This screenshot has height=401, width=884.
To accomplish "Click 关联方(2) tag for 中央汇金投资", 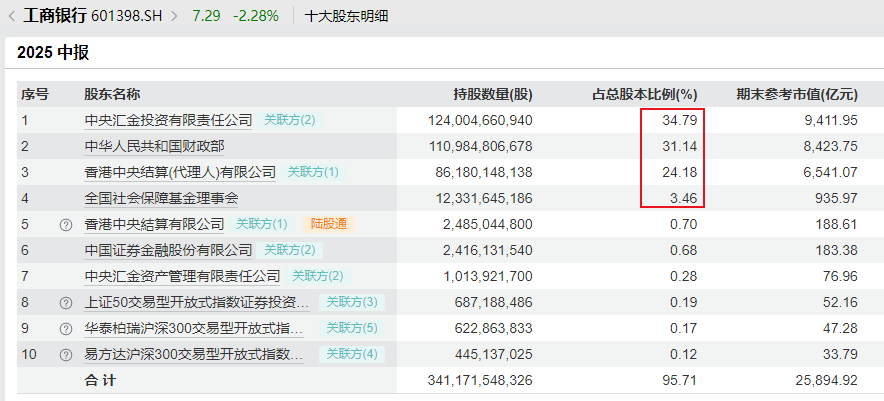I will coord(290,120).
